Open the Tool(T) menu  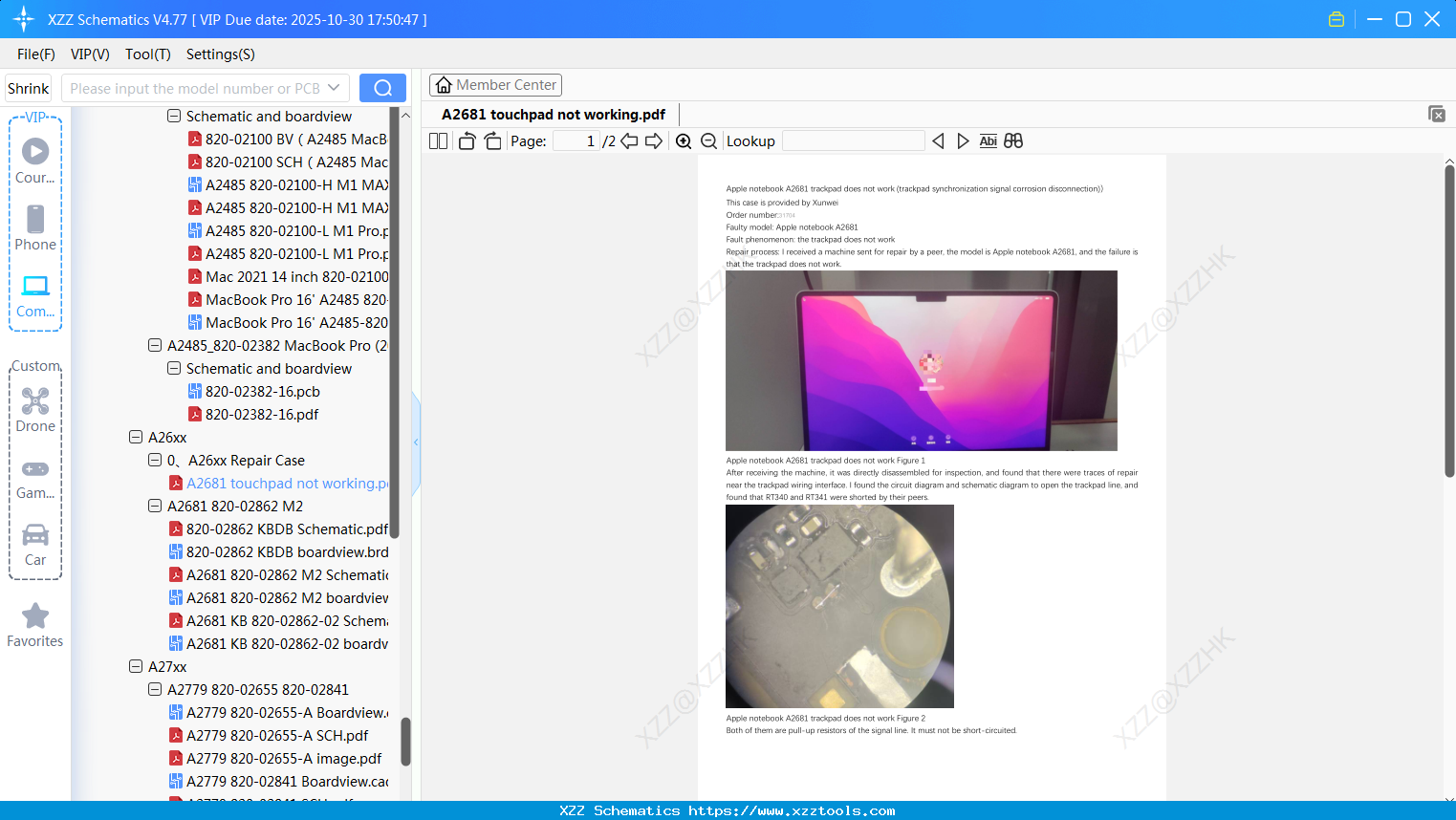[x=148, y=54]
